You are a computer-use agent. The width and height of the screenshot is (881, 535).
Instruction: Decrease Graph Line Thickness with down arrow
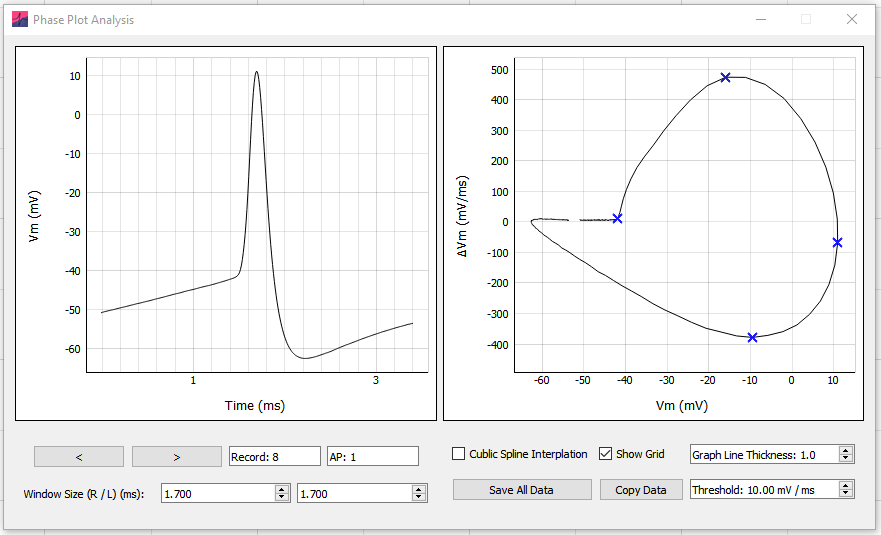pos(846,458)
